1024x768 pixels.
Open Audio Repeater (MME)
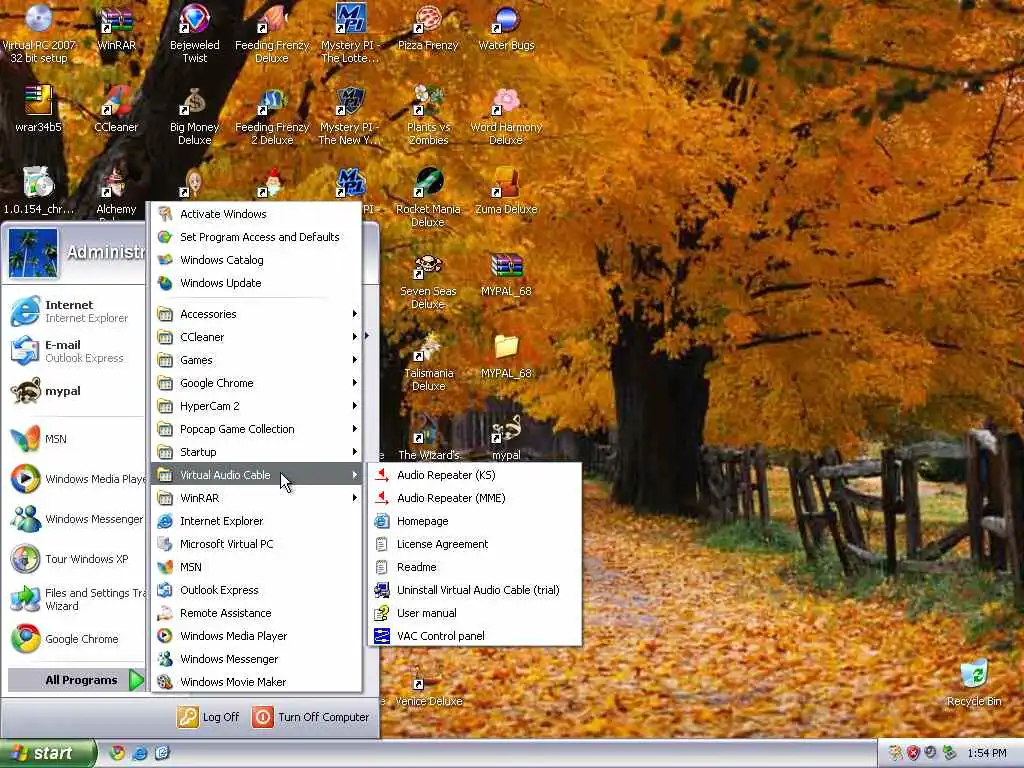(x=474, y=498)
